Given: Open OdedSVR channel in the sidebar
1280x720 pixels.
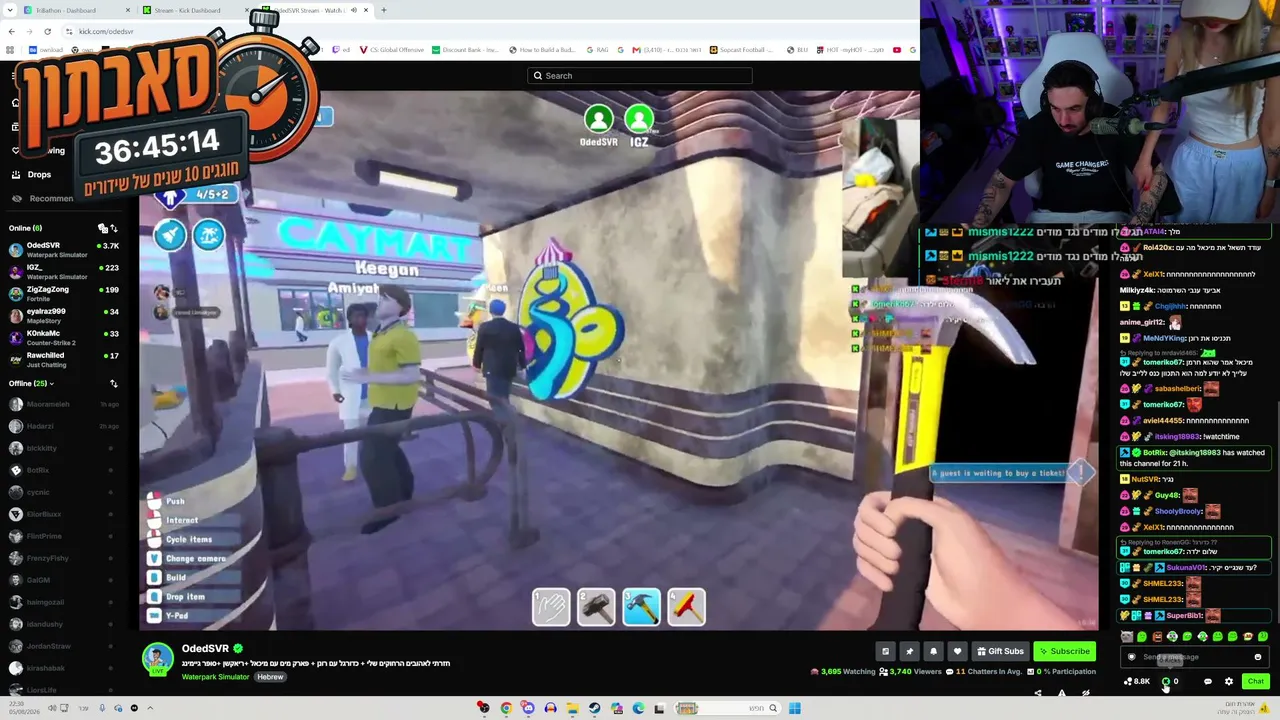Looking at the screenshot, I should click(65, 249).
